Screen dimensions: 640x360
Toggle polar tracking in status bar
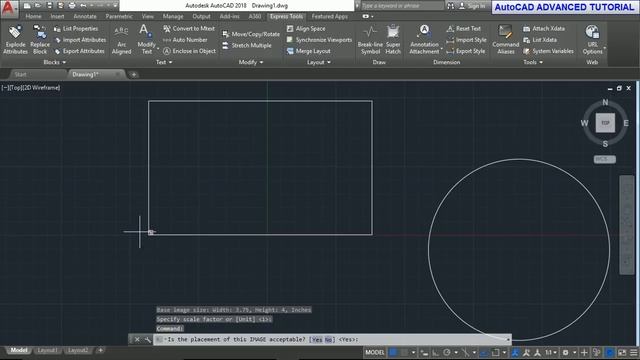447,352
